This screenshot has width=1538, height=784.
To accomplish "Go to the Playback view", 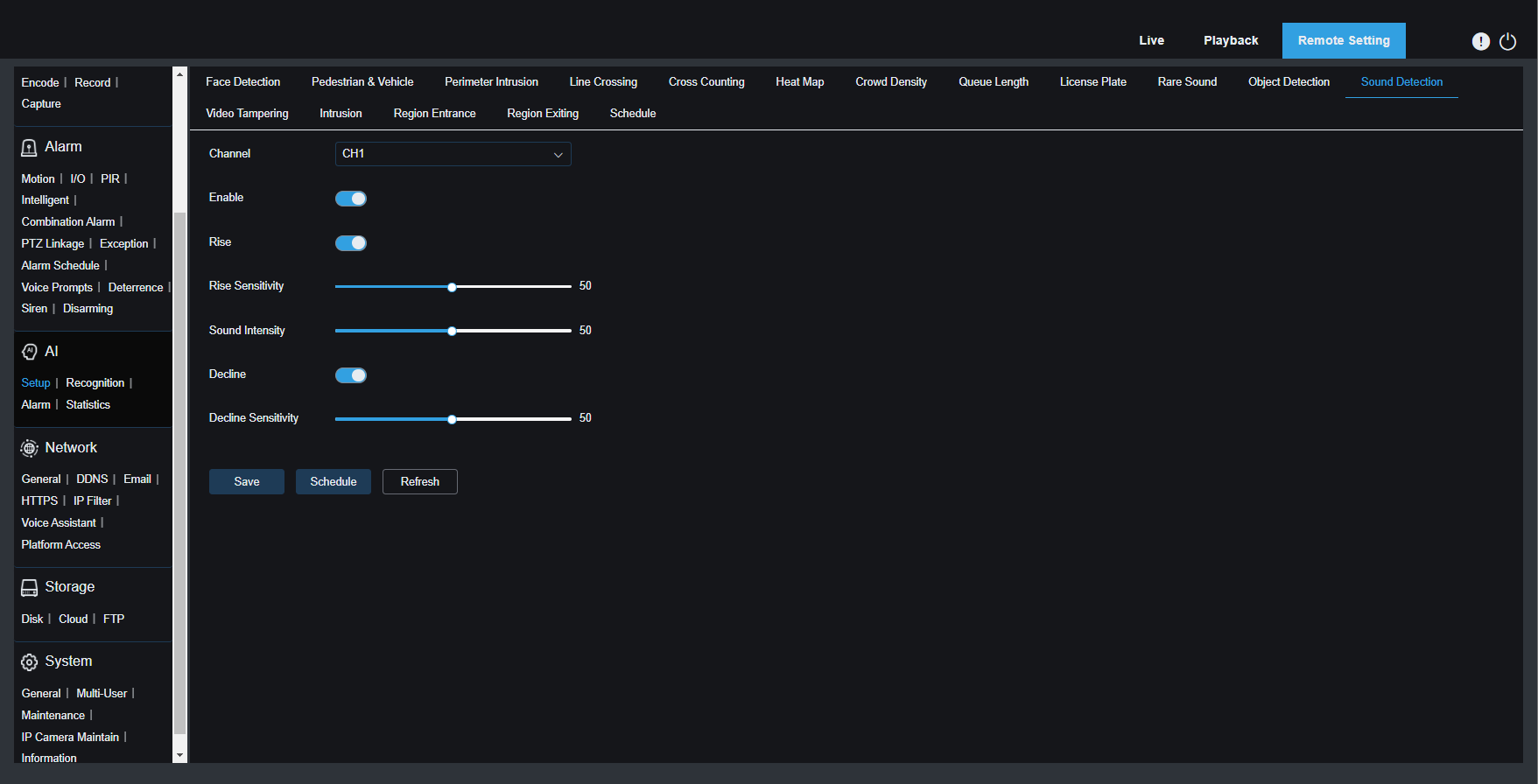I will point(1230,40).
